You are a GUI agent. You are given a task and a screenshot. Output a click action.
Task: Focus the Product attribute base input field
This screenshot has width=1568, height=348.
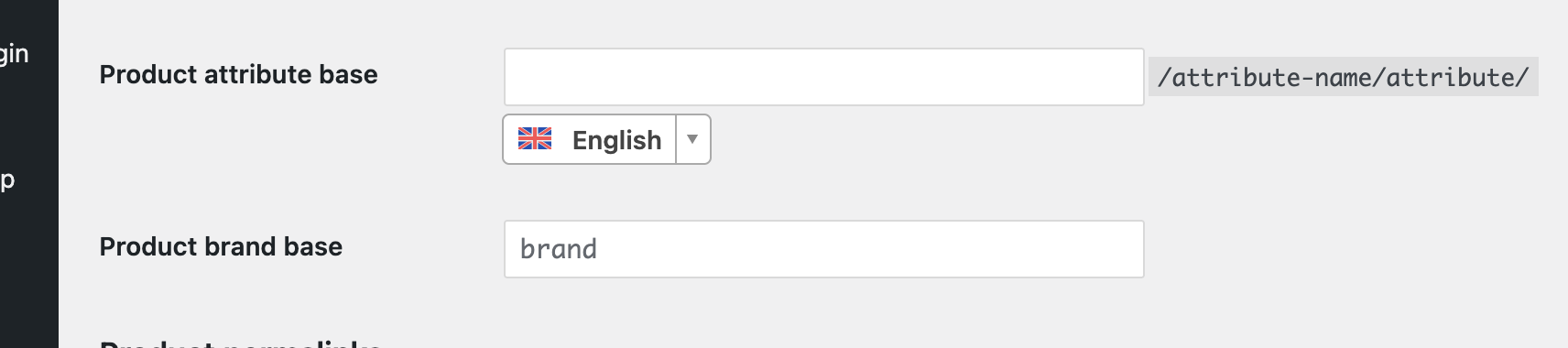(x=823, y=77)
